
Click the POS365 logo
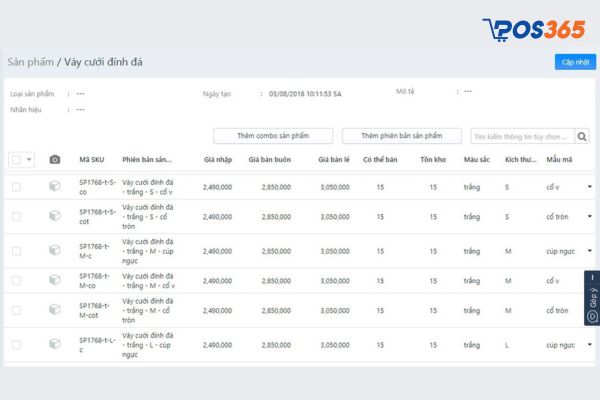[532, 29]
